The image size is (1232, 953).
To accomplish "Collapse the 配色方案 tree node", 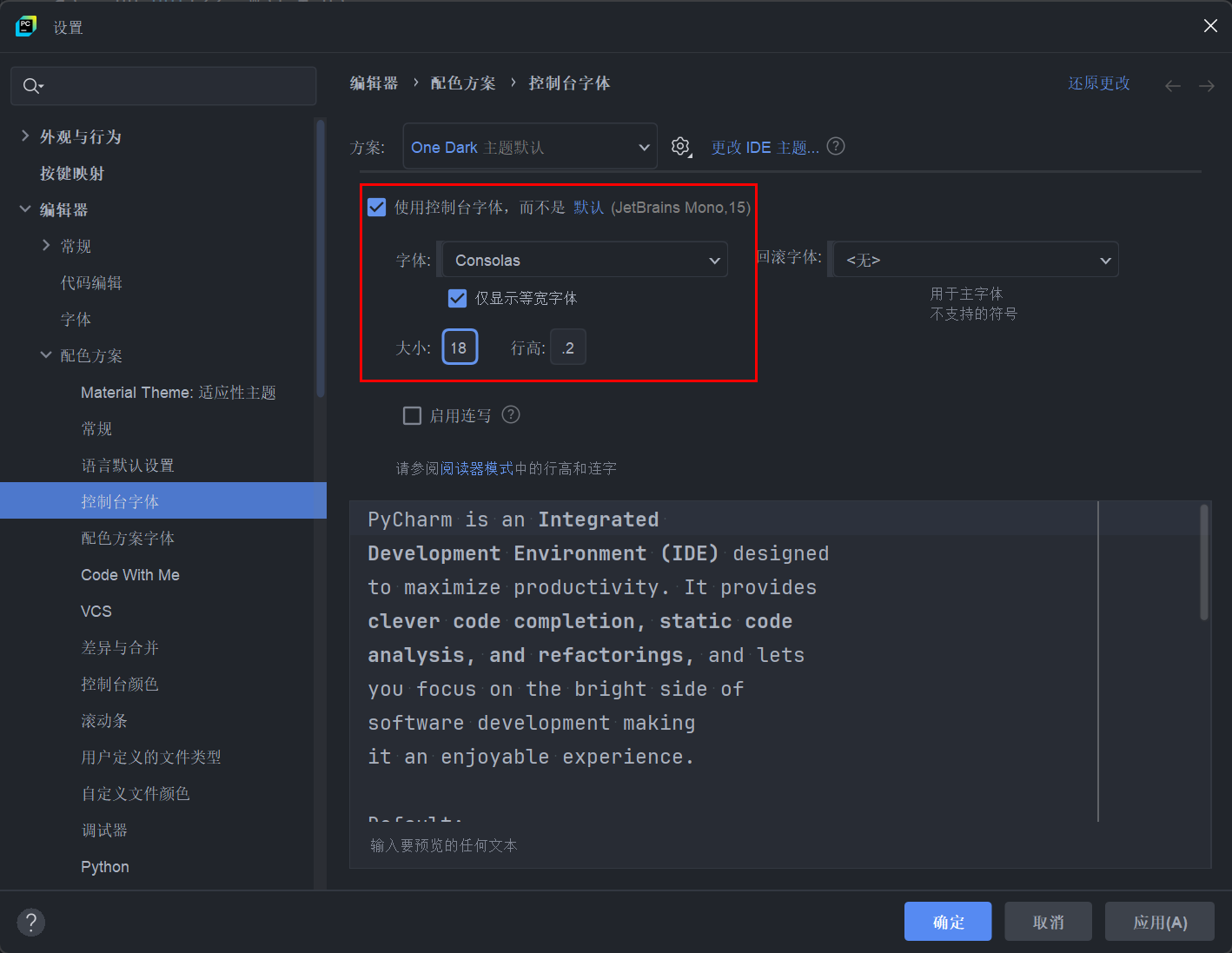I will pos(46,354).
